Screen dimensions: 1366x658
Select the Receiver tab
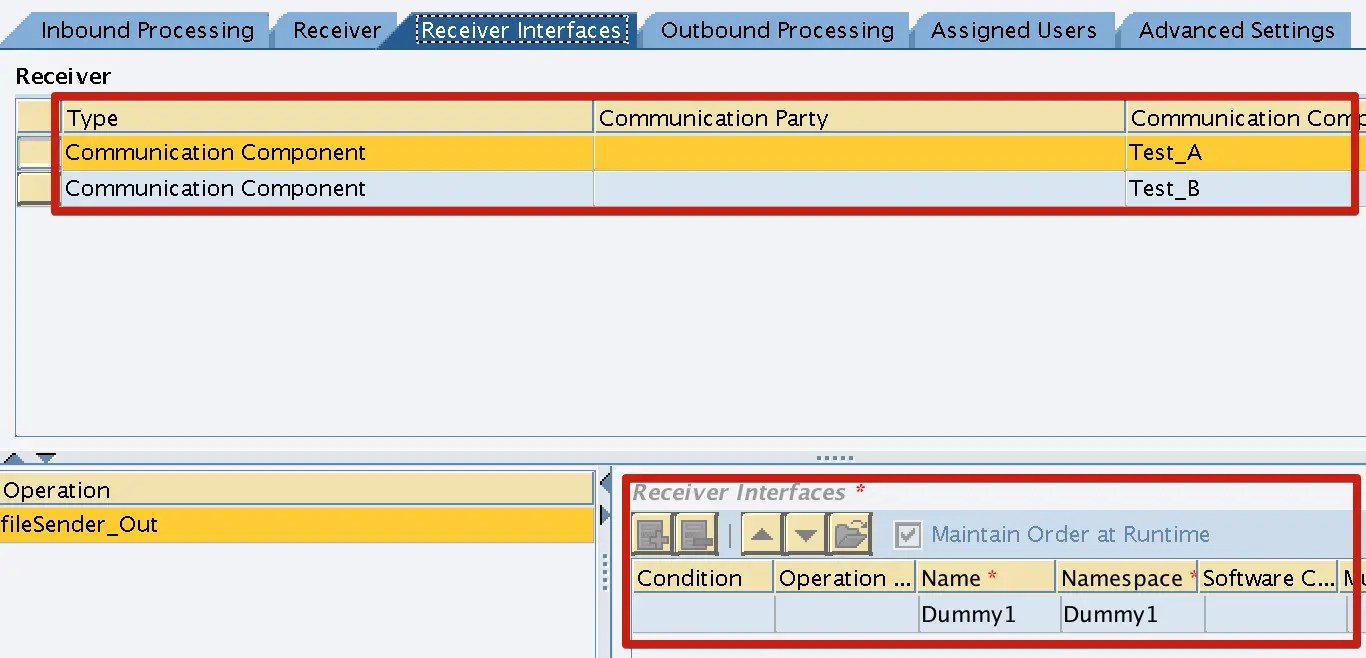coord(335,30)
